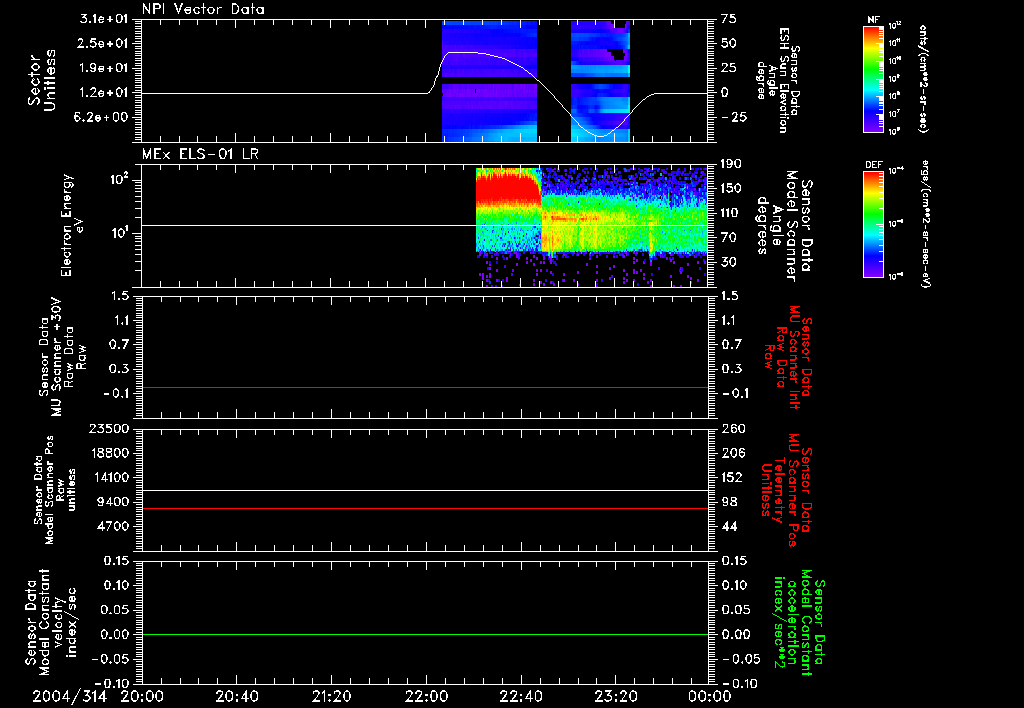Viewport: 1024px width, 708px height.
Task: Select the 'MEx ELS-01 LR' panel title
Action: click(200, 154)
